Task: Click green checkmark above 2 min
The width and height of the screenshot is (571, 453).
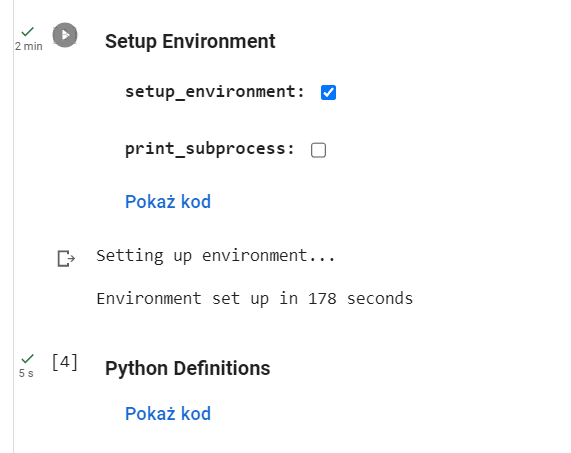Action: tap(28, 32)
